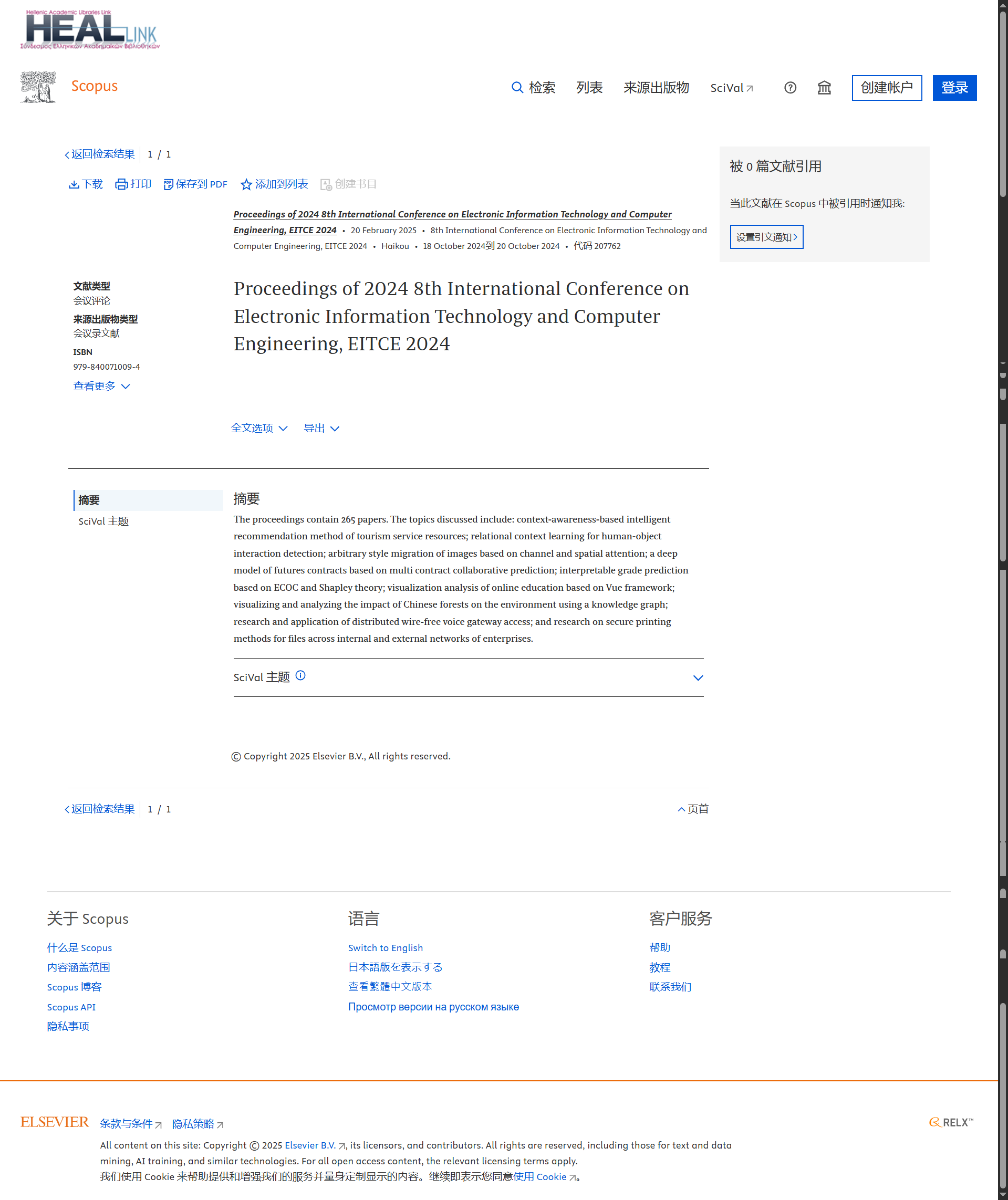Click the Switch to English link
The width and height of the screenshot is (1008, 1200).
(x=385, y=947)
